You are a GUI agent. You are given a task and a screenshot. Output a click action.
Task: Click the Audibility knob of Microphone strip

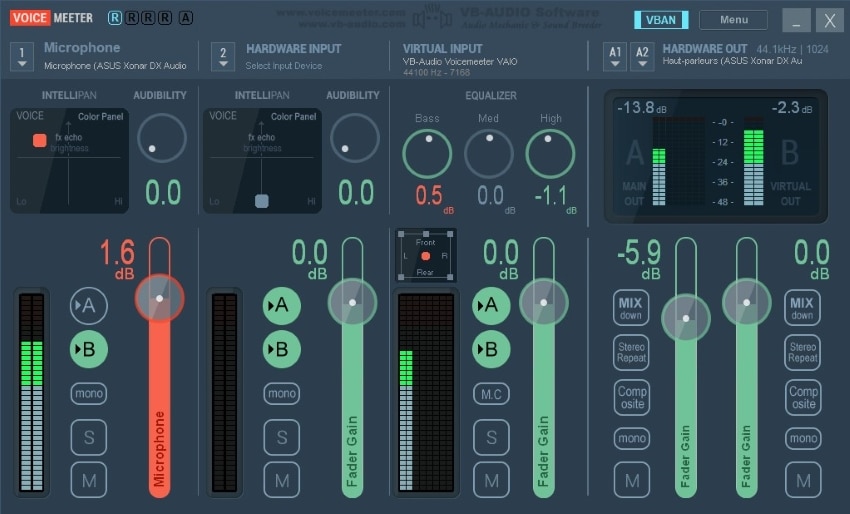point(162,138)
